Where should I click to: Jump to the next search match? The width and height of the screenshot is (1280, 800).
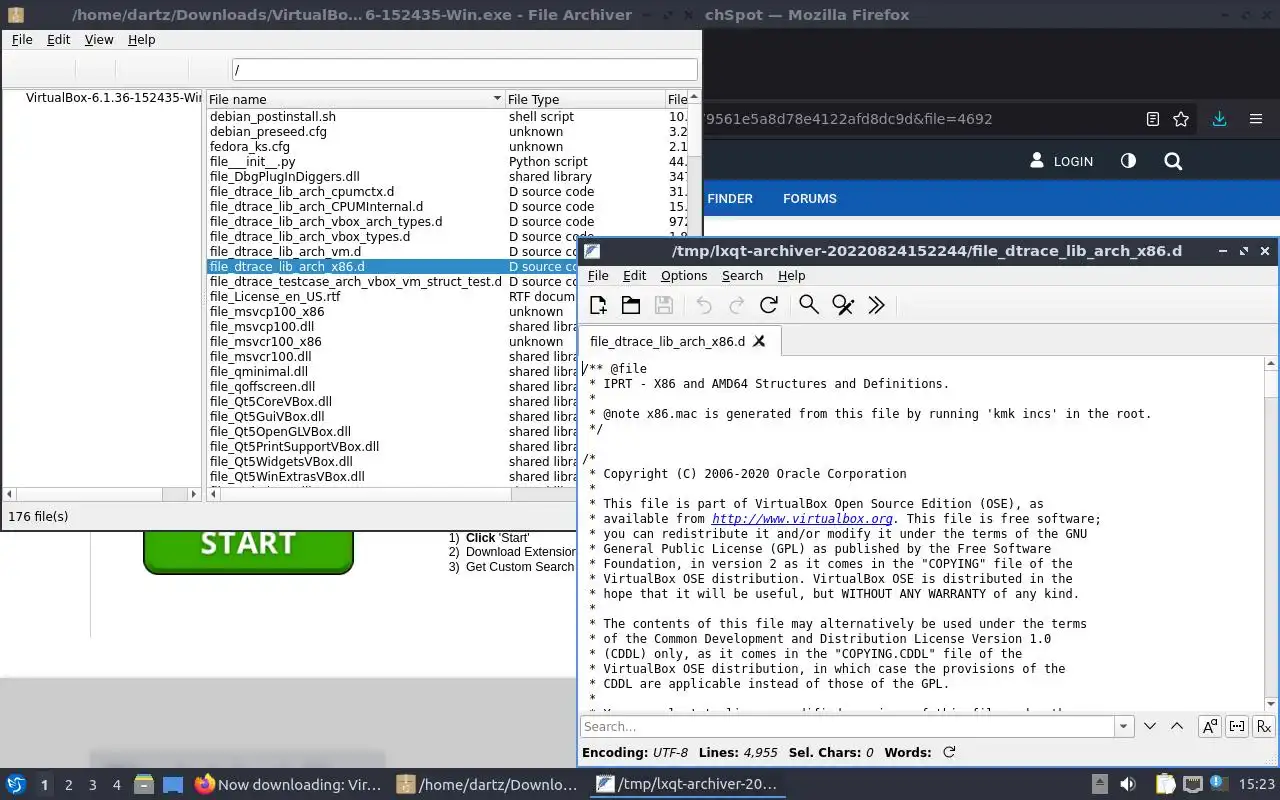[1150, 726]
